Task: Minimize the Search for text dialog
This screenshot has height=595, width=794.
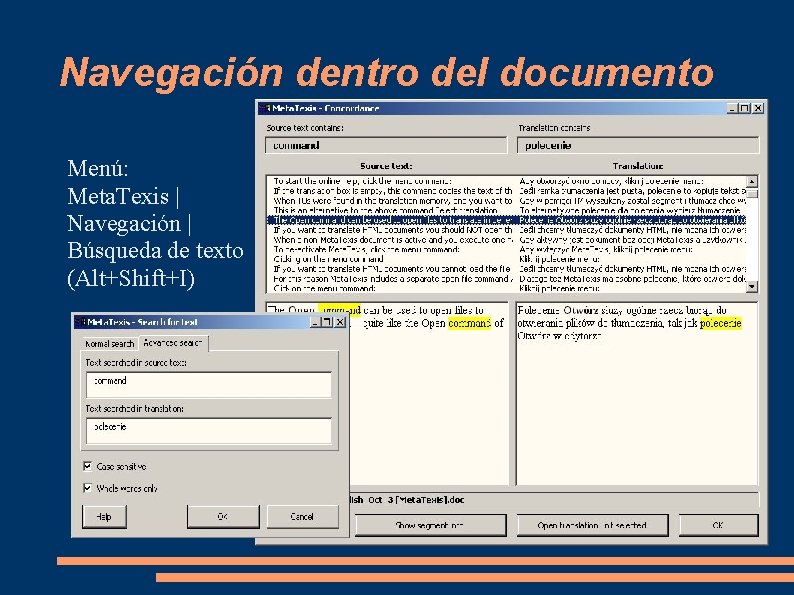Action: coord(315,322)
